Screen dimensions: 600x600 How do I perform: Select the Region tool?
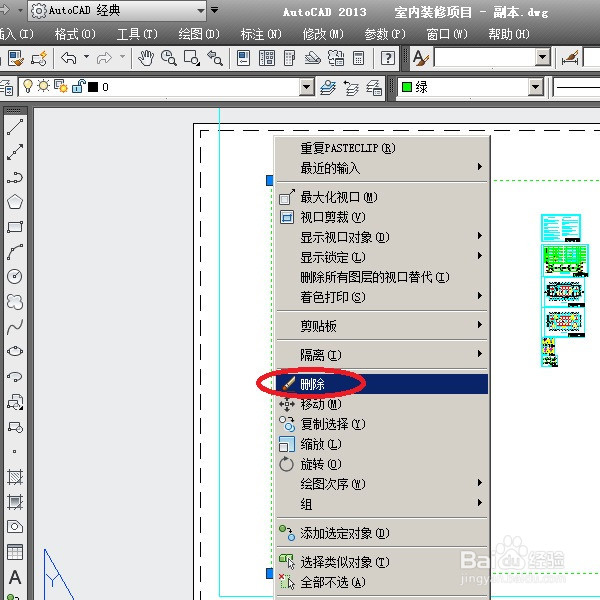15,527
